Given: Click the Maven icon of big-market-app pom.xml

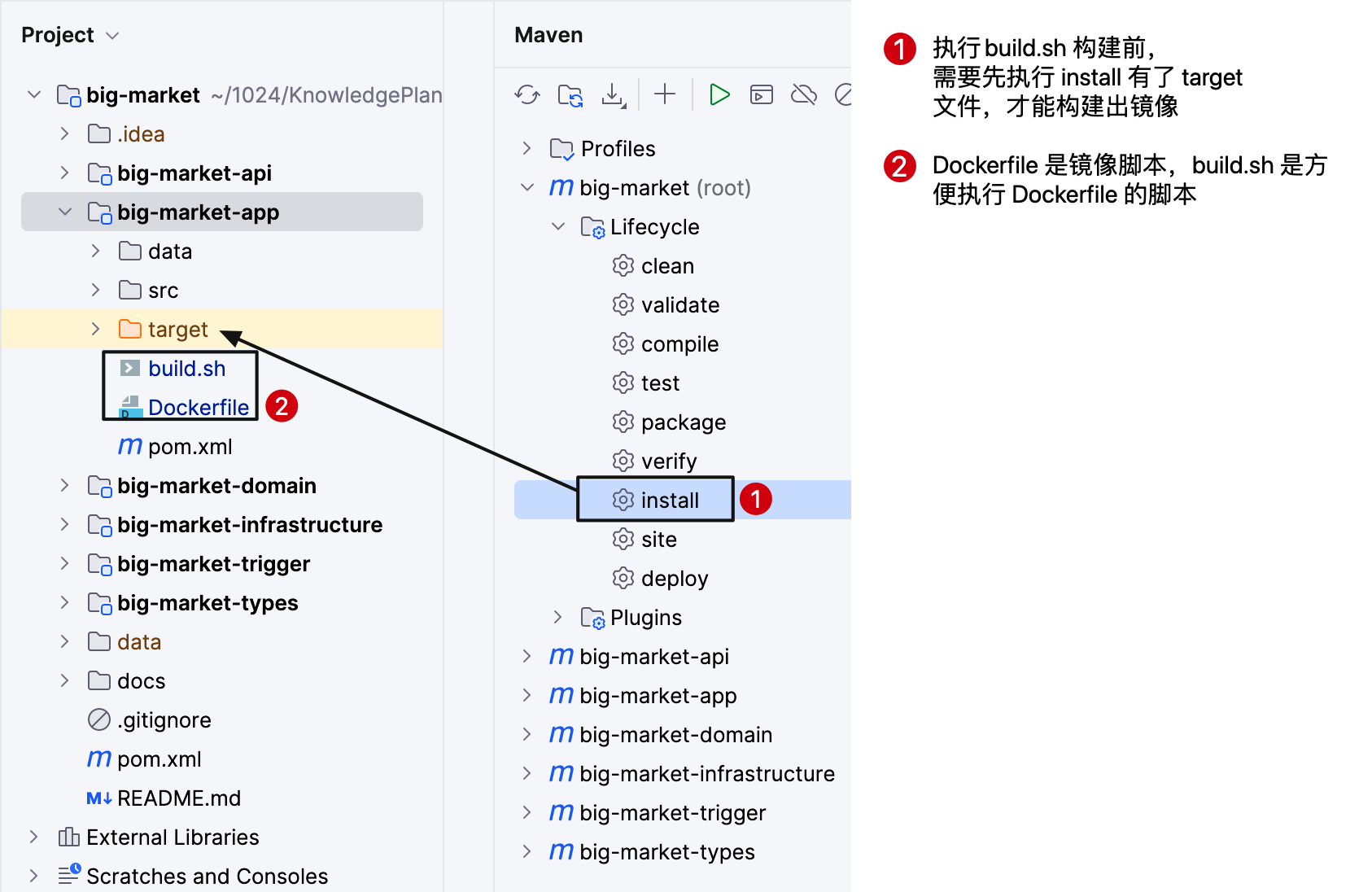Looking at the screenshot, I should click(x=130, y=446).
